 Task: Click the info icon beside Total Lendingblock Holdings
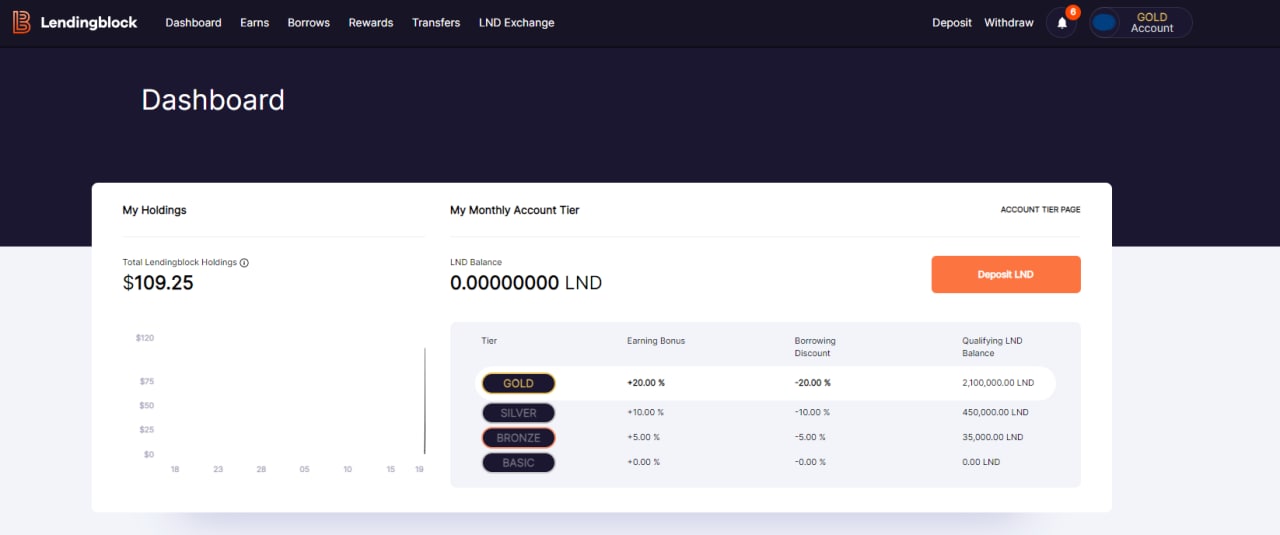244,263
